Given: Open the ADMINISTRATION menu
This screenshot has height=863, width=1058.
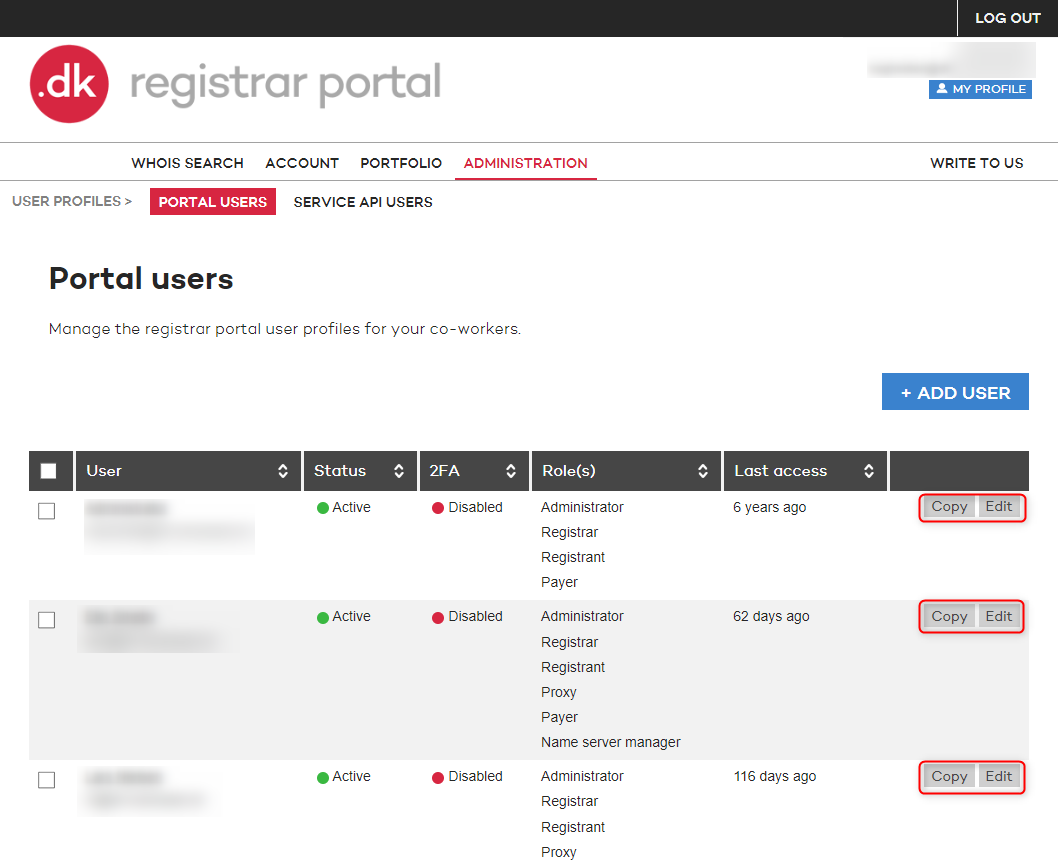Looking at the screenshot, I should 525,162.
